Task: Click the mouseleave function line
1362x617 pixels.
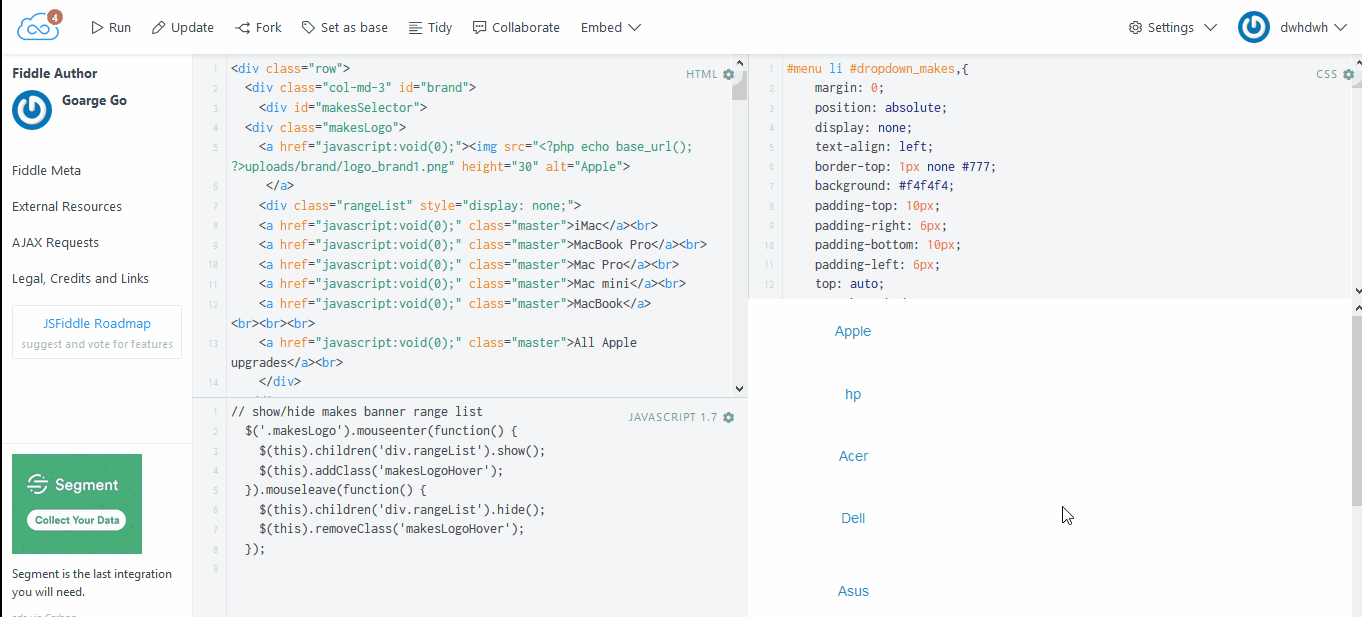Action: click(336, 490)
